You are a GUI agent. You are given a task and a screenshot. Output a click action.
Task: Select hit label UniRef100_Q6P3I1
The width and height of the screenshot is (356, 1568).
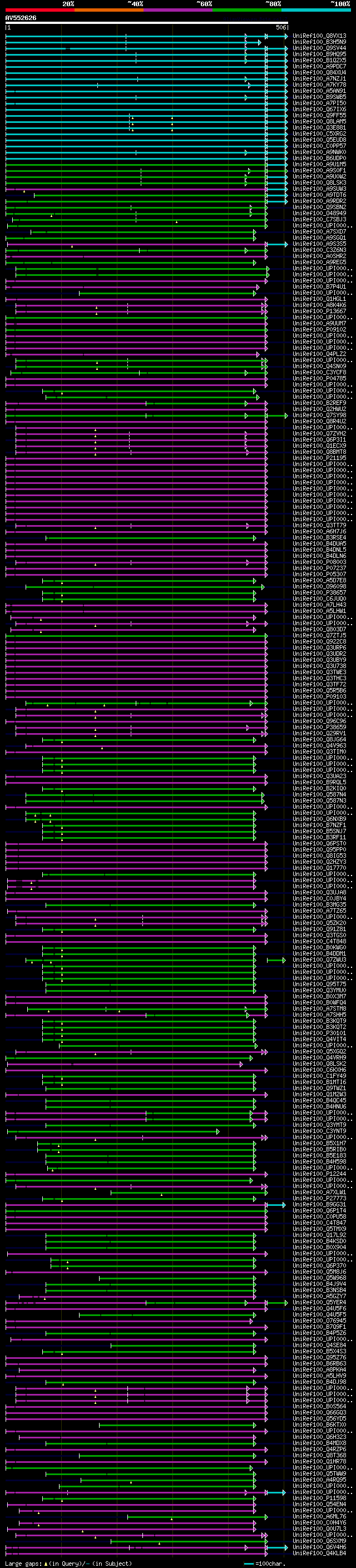(x=319, y=439)
